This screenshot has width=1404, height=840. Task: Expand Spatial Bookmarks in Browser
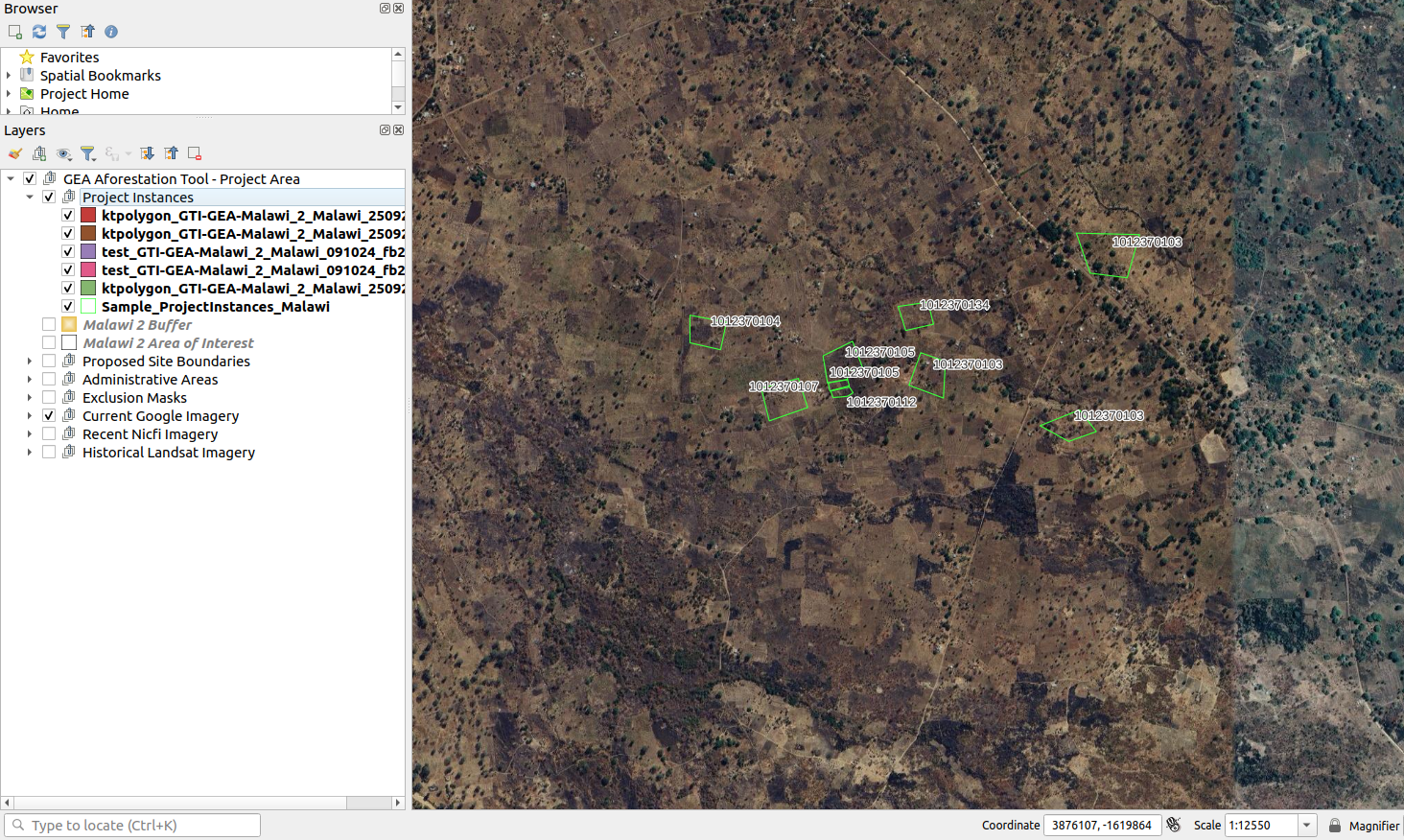point(9,75)
